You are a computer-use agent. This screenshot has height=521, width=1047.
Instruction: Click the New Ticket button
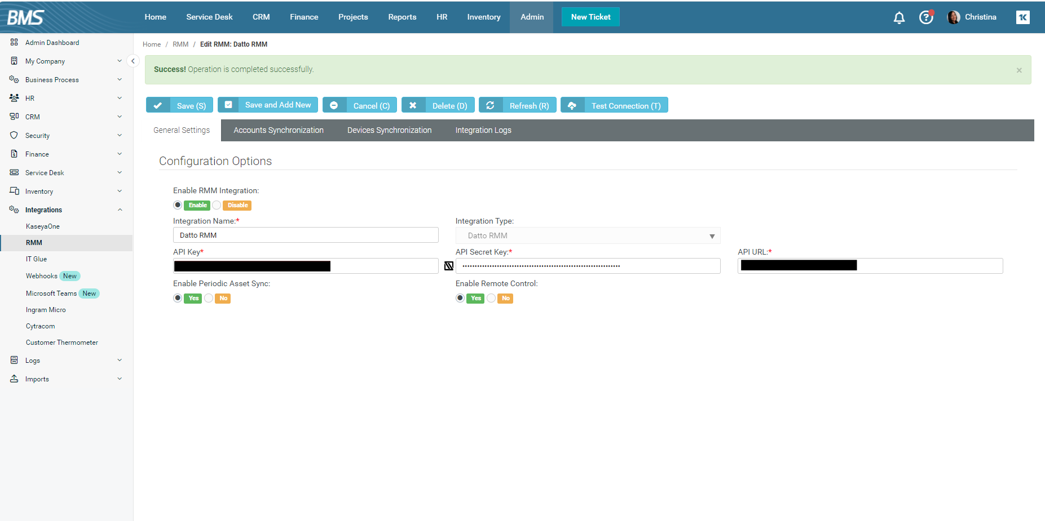tap(590, 17)
